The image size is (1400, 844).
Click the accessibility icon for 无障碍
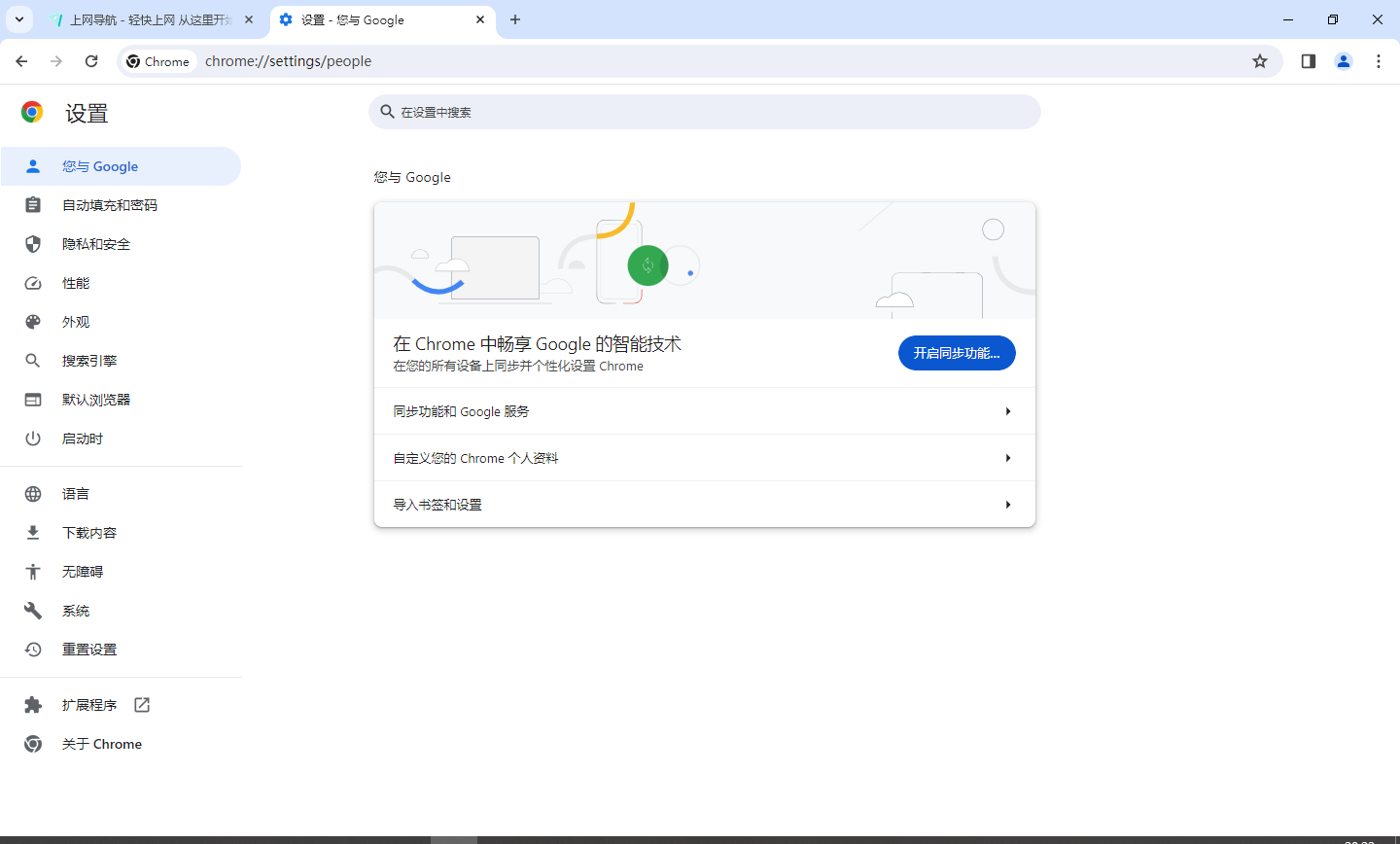tap(33, 572)
